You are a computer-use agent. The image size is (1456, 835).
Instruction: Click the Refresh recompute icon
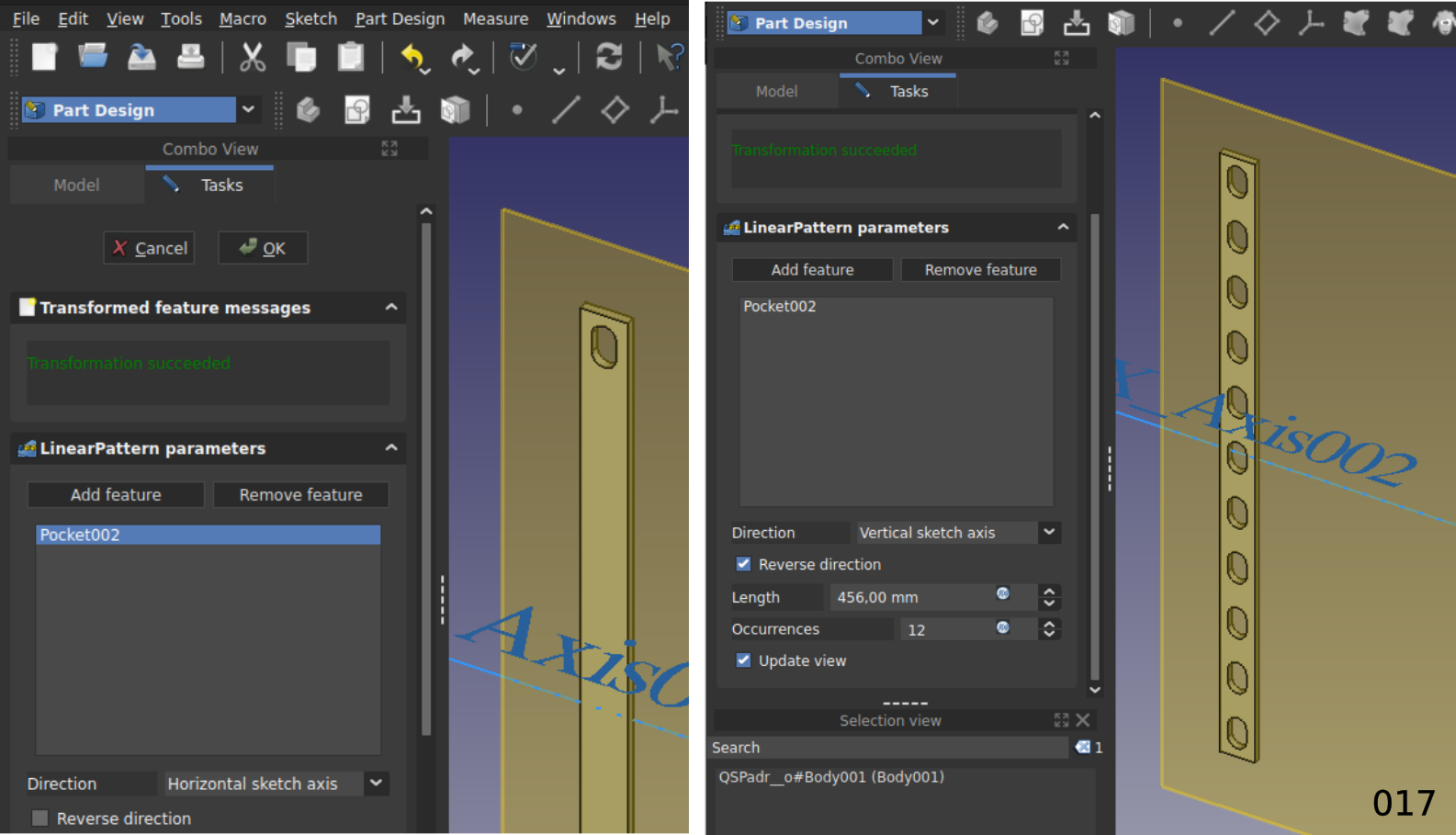608,57
